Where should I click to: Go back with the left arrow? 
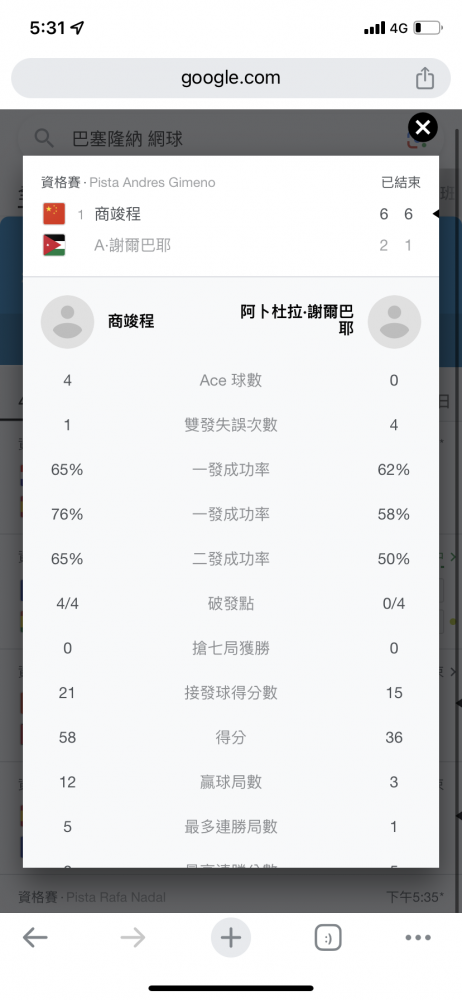tap(35, 938)
